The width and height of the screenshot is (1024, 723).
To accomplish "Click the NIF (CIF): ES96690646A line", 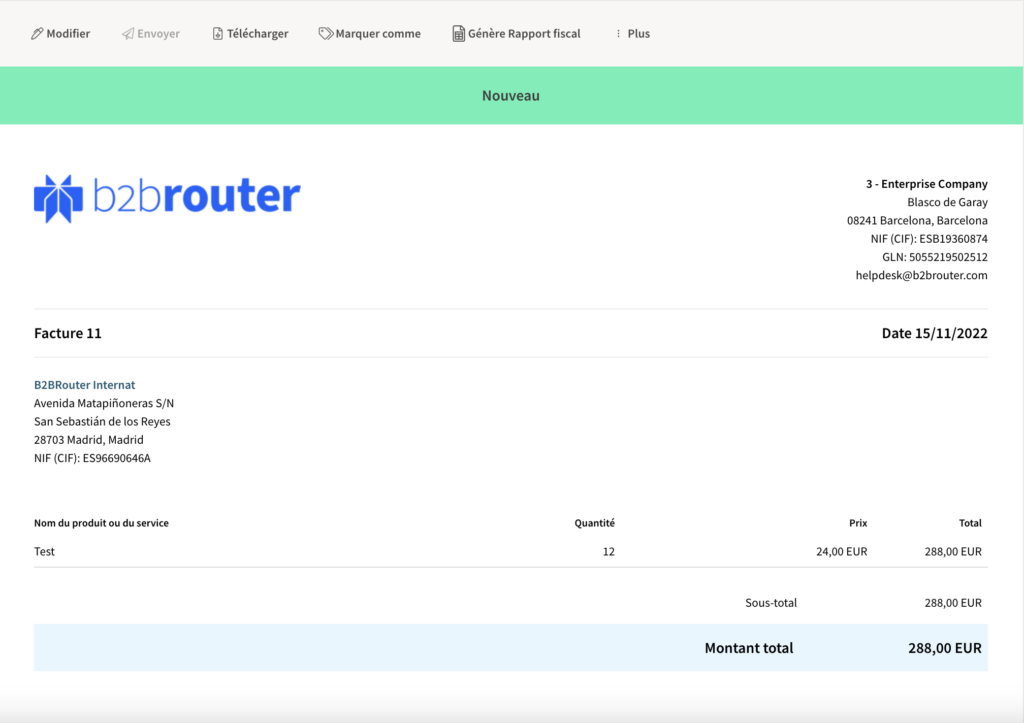I will pos(92,458).
